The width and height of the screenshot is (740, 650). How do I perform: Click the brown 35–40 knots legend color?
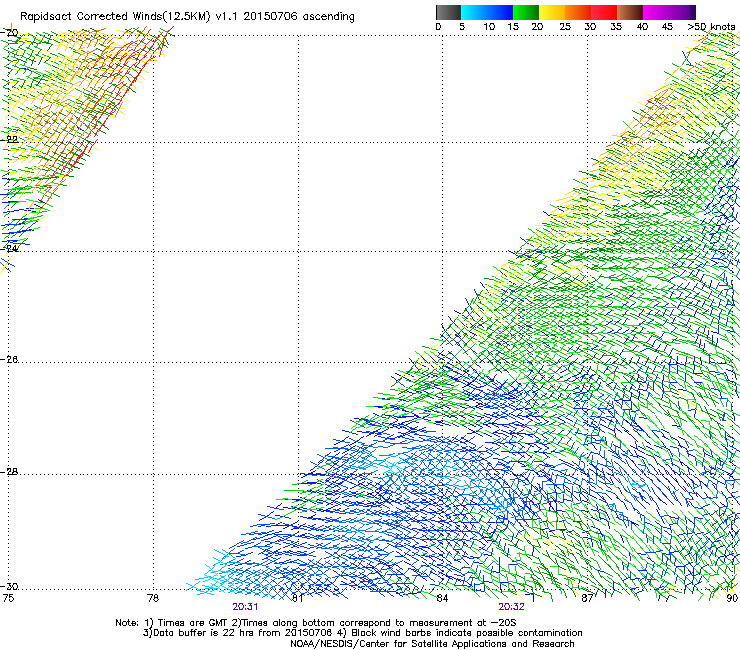click(x=630, y=12)
